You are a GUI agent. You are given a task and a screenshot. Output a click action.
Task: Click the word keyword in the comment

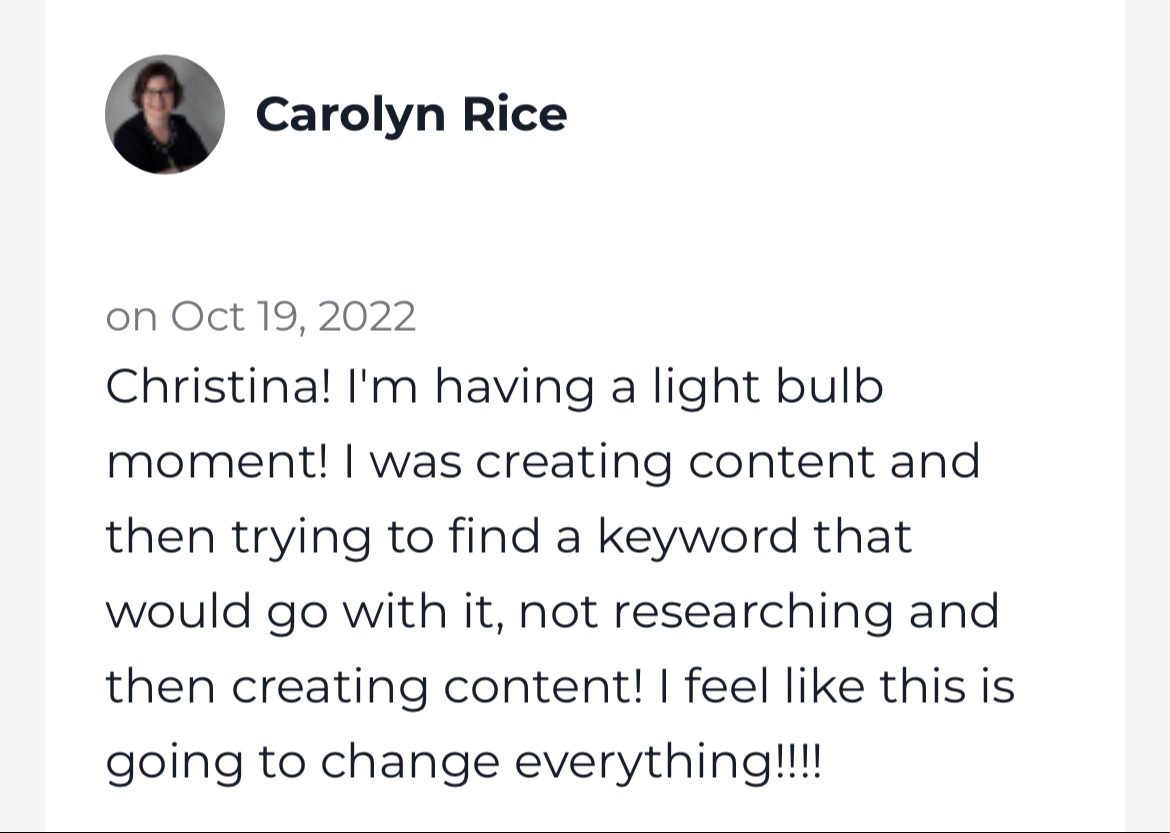click(x=697, y=537)
